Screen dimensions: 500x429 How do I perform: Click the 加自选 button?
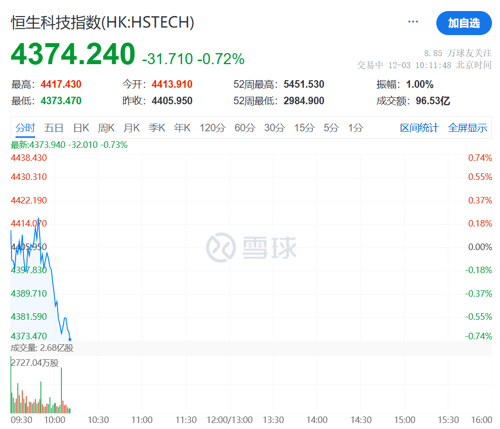pyautogui.click(x=464, y=23)
